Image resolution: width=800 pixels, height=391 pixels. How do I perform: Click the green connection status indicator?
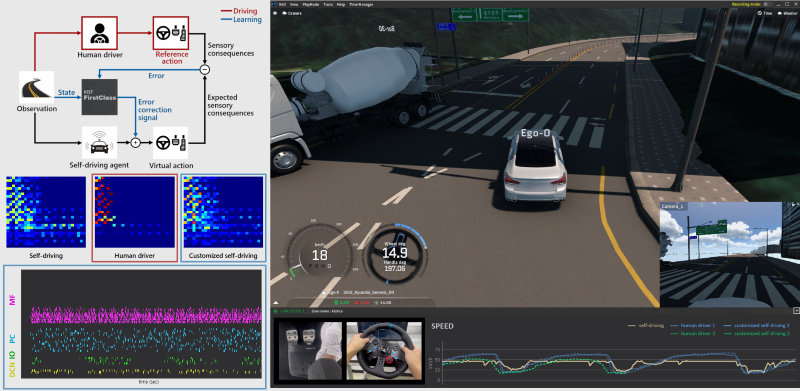[x=275, y=311]
